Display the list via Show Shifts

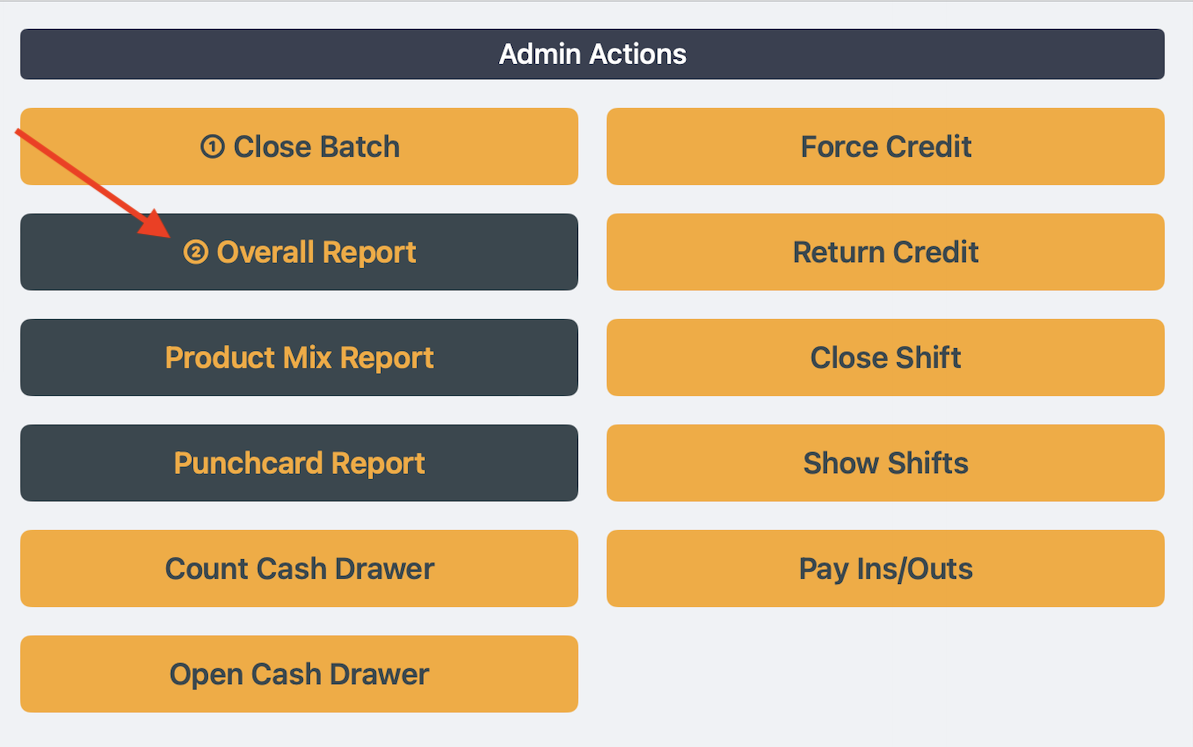click(x=885, y=463)
